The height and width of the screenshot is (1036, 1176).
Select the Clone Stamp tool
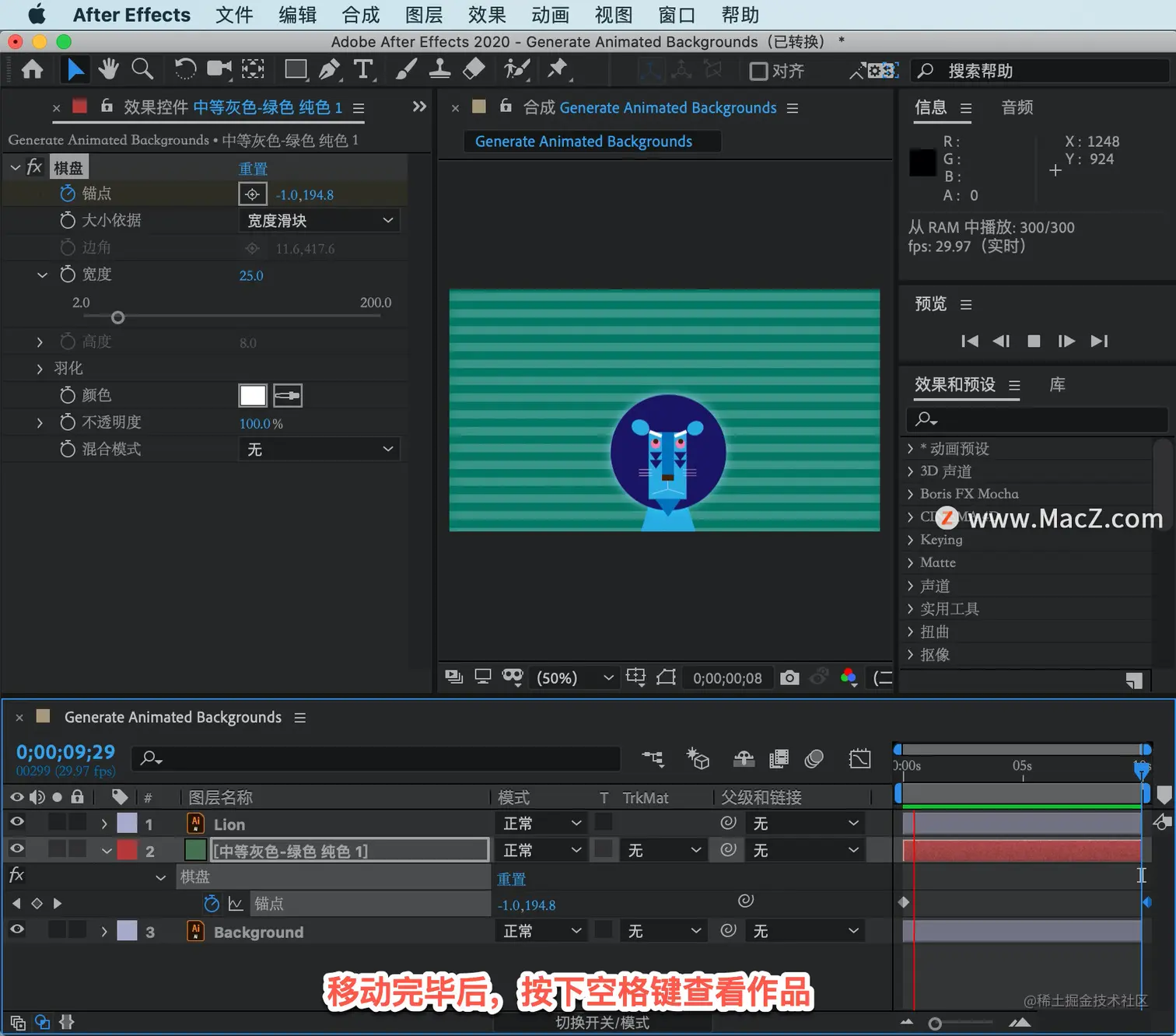(x=439, y=70)
